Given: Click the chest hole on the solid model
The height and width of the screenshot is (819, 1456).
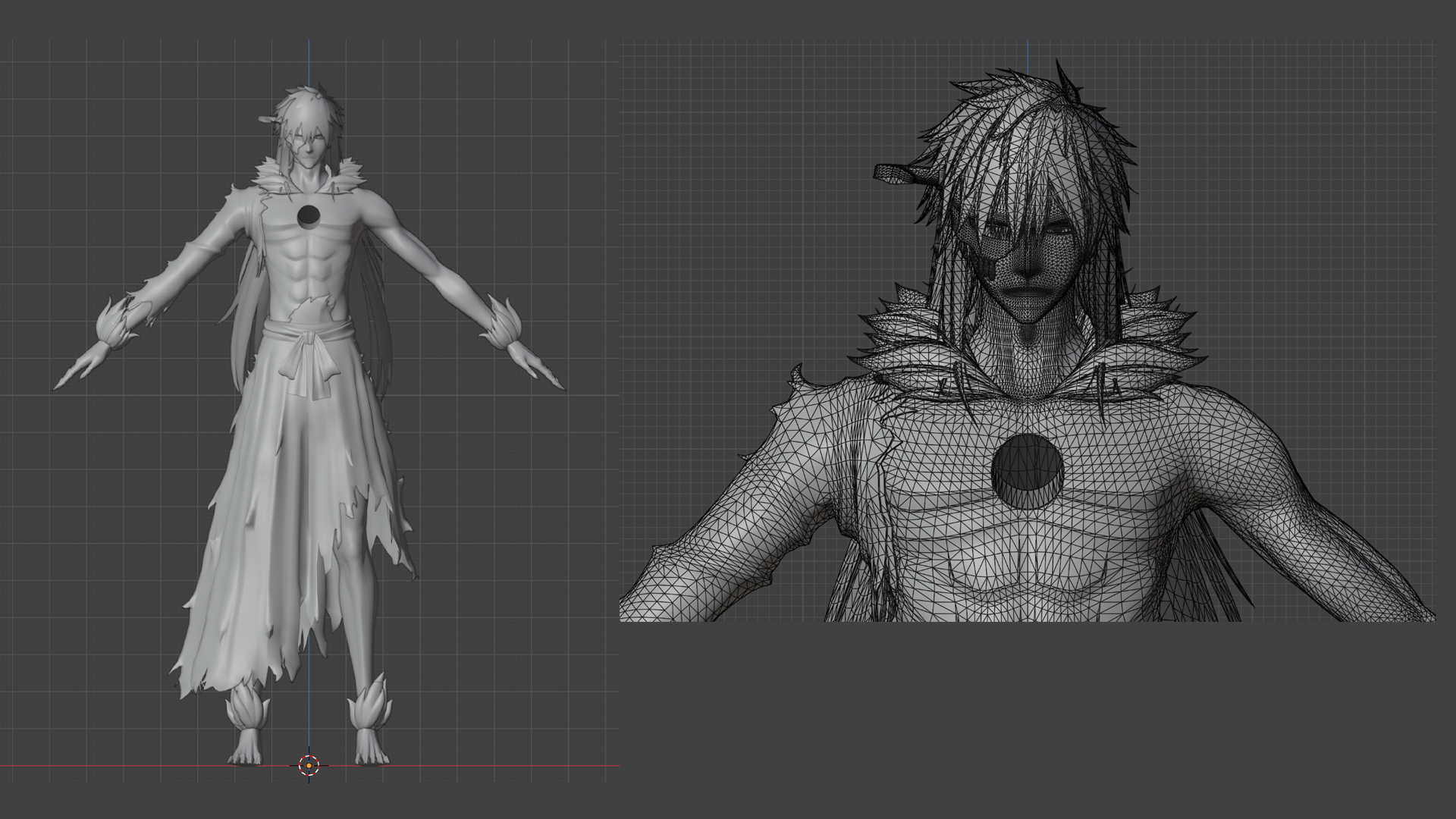Looking at the screenshot, I should (x=309, y=215).
